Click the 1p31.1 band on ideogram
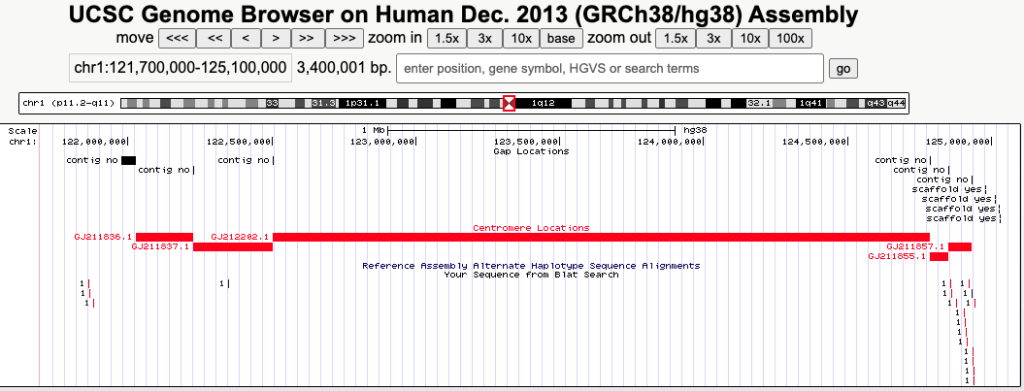 [x=362, y=103]
